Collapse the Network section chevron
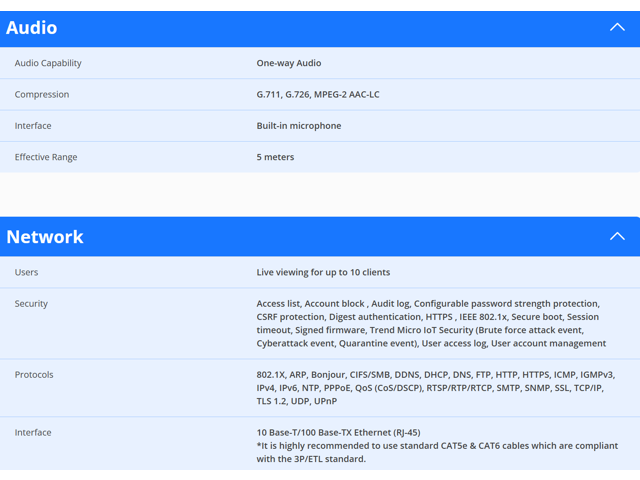The width and height of the screenshot is (640, 480). click(617, 236)
